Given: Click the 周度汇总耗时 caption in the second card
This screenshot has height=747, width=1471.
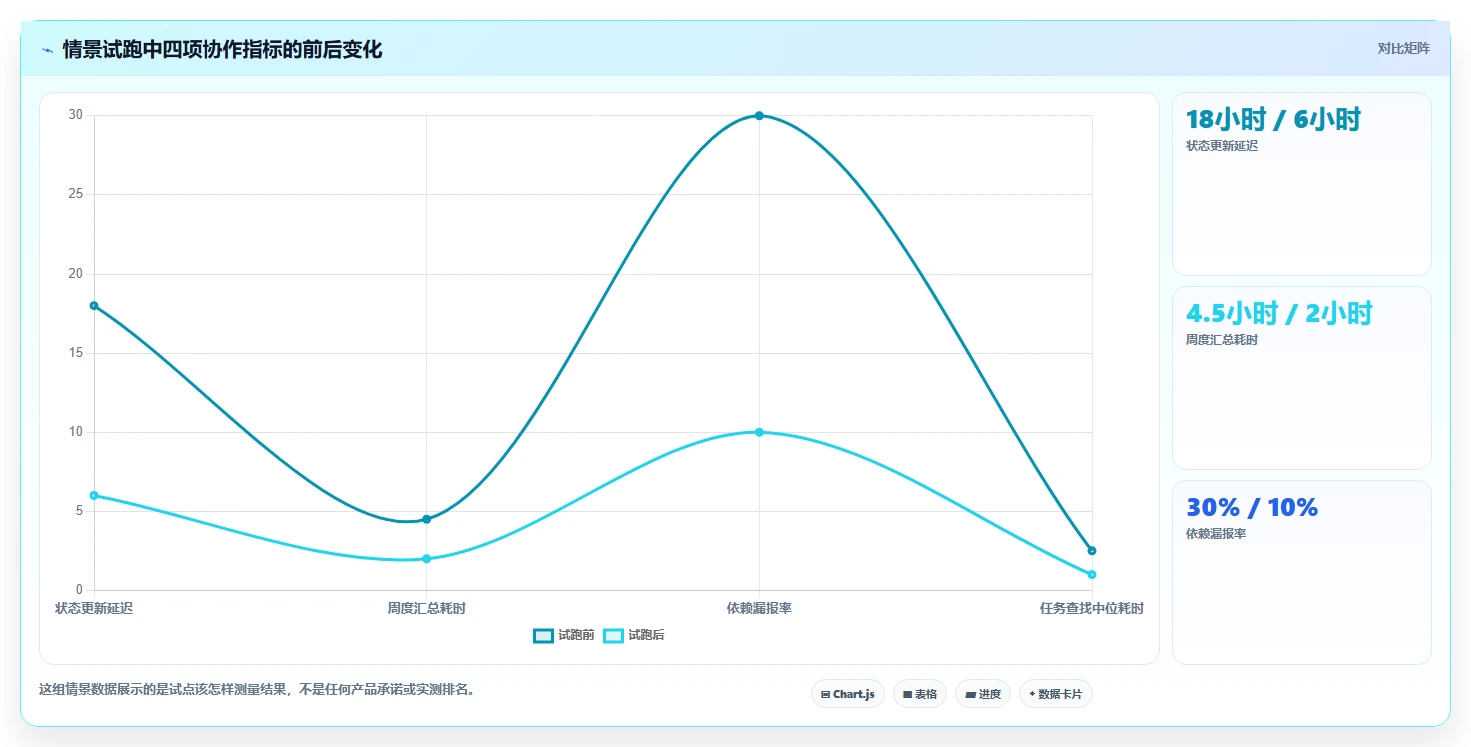Looking at the screenshot, I should click(1222, 340).
